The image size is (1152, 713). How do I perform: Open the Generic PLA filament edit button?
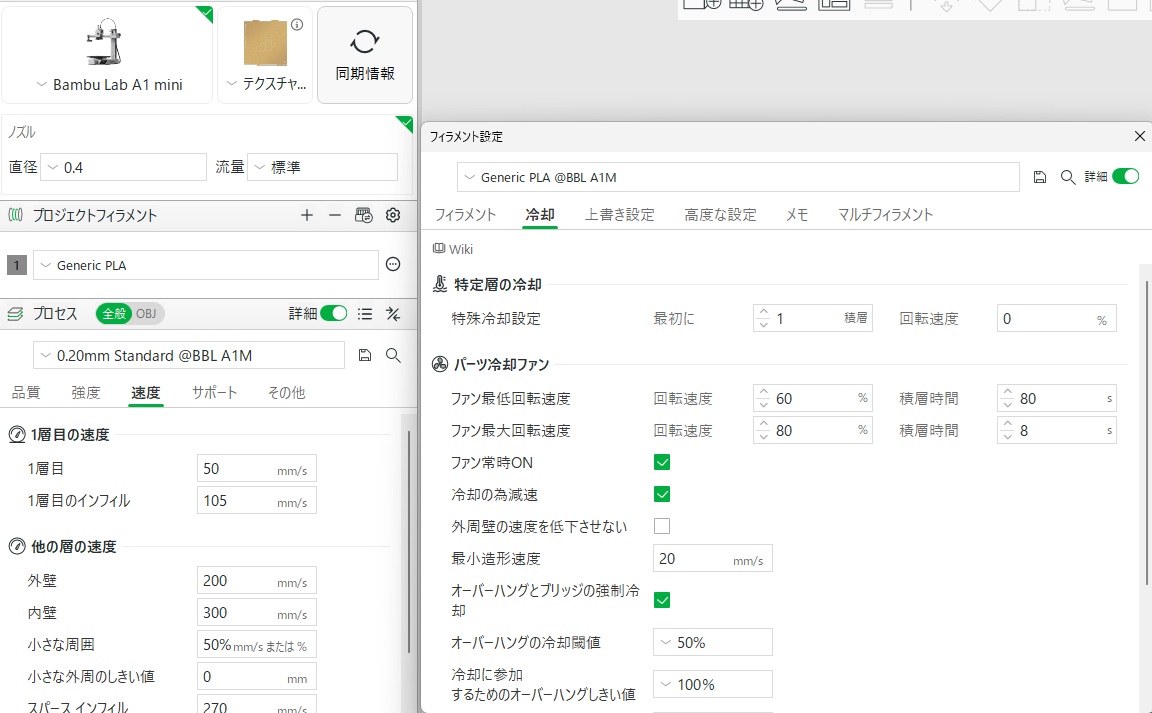[x=393, y=265]
